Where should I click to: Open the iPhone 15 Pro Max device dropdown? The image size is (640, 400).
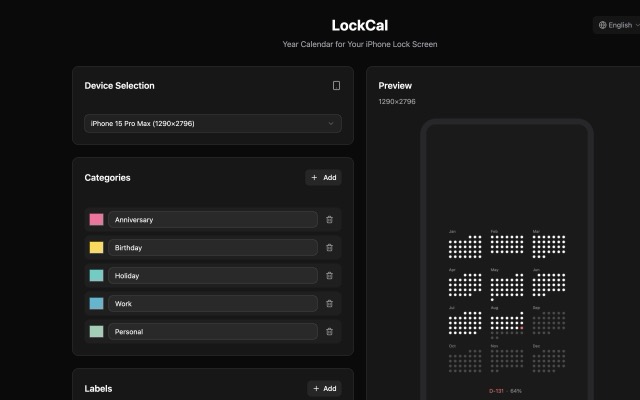(213, 123)
